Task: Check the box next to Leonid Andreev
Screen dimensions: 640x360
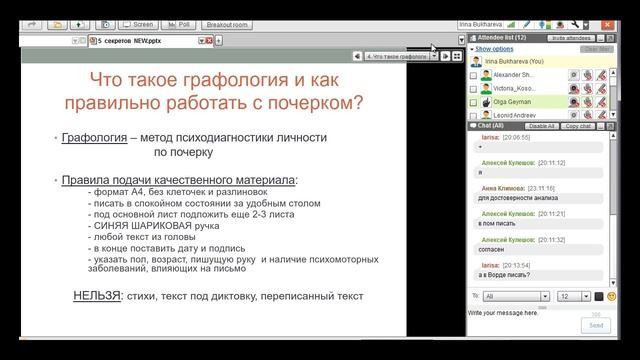Action: point(473,116)
